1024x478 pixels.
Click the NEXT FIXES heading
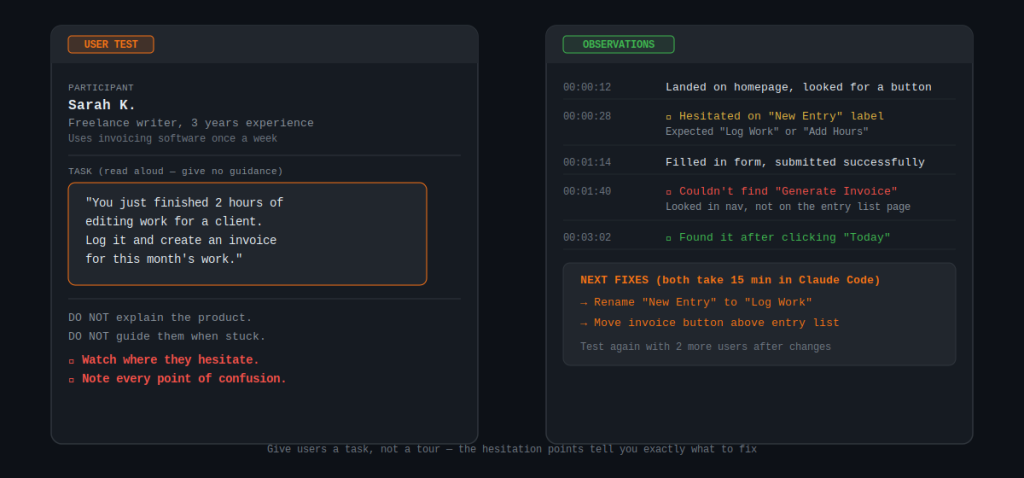[x=730, y=280]
